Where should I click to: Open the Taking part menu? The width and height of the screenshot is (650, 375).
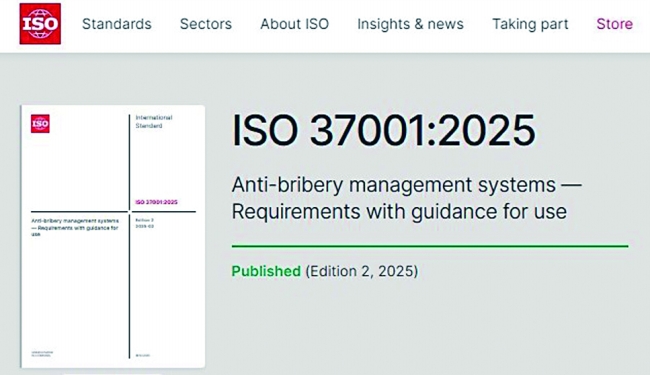point(530,24)
